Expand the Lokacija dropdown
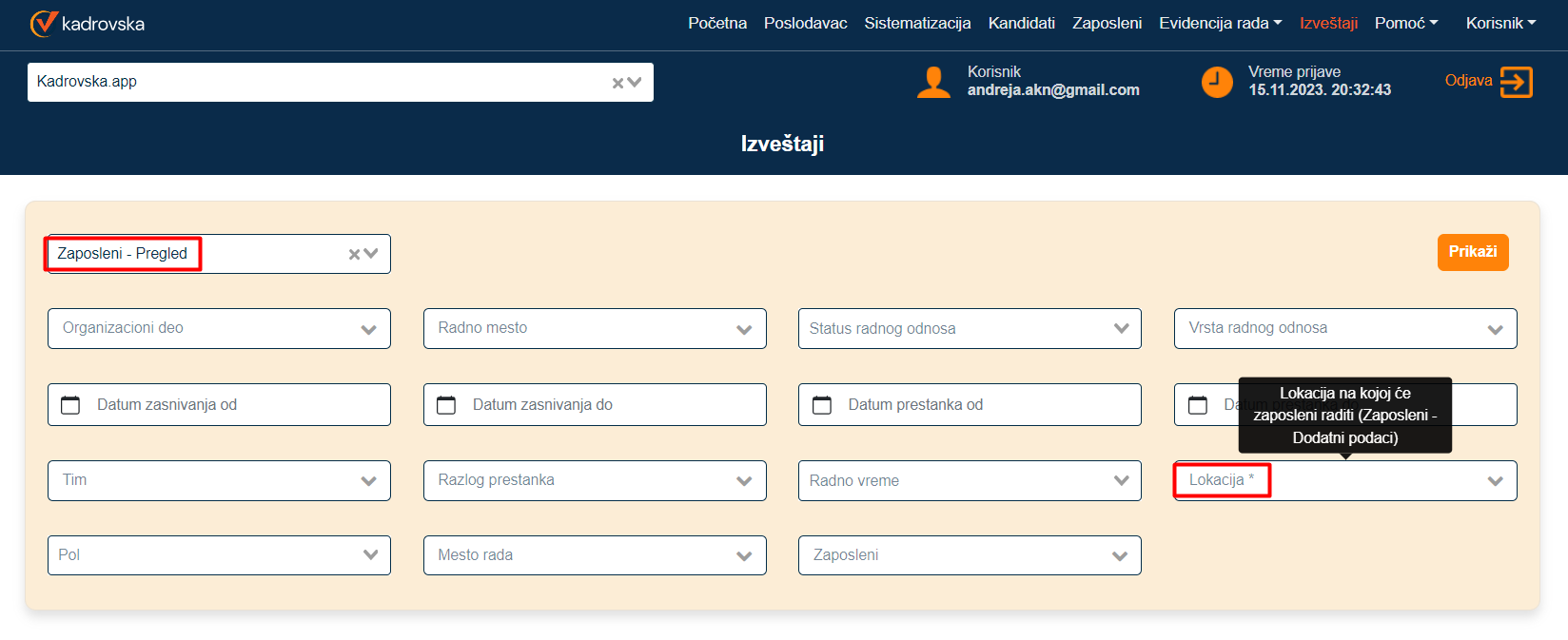 (1495, 481)
